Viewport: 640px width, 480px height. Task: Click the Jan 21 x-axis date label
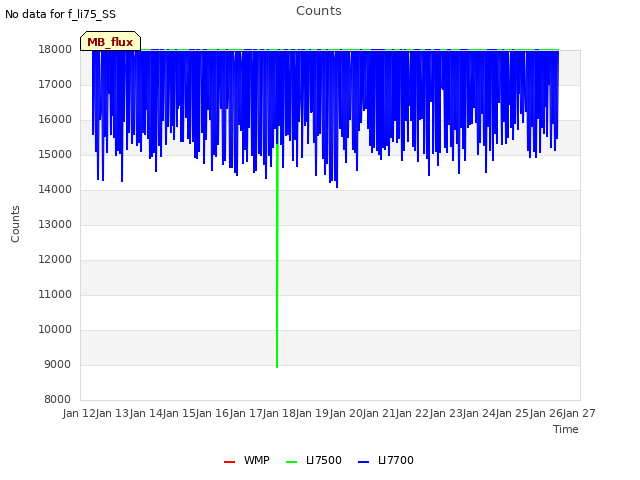[379, 413]
